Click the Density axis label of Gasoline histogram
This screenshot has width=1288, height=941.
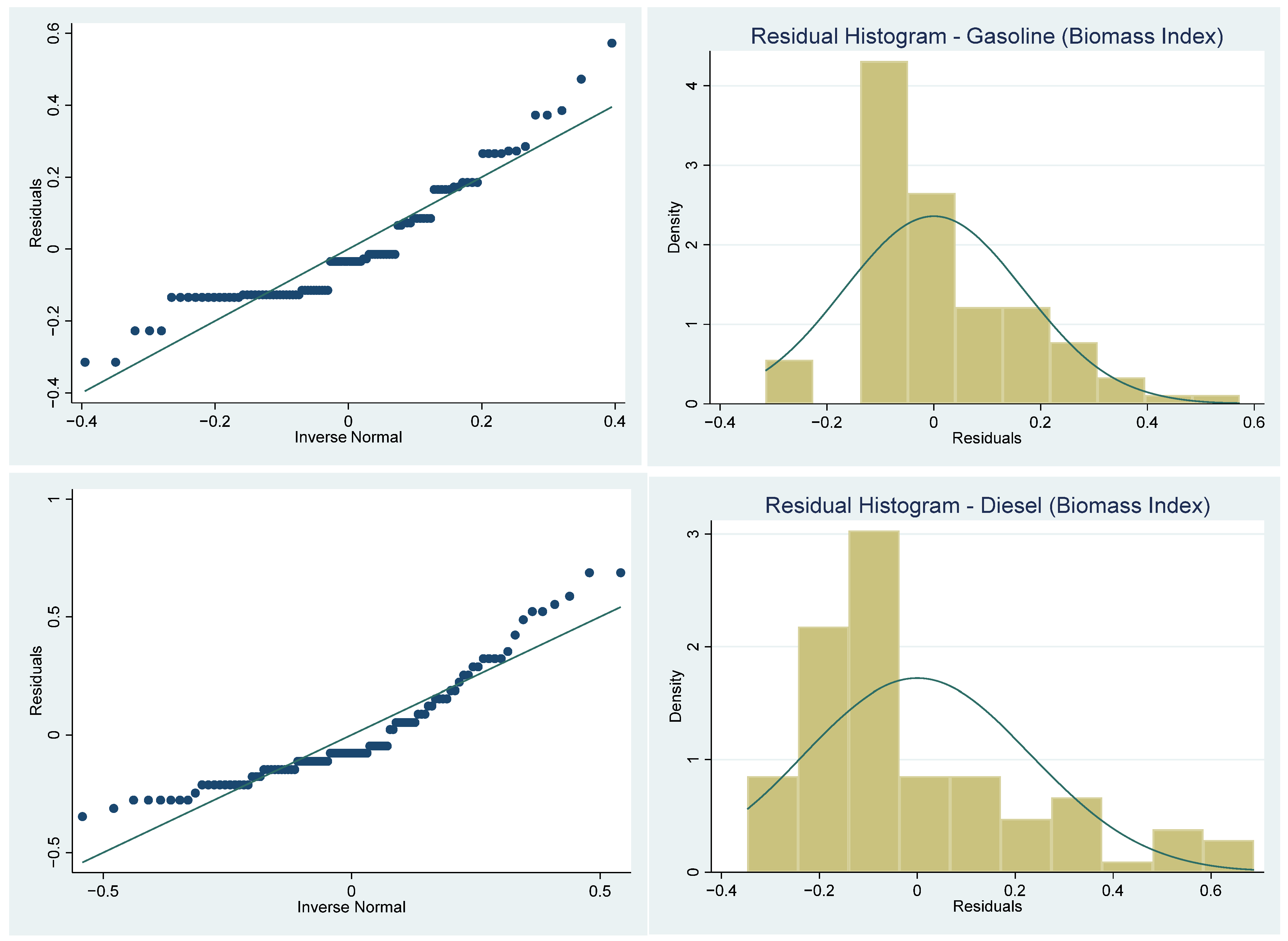(x=674, y=227)
